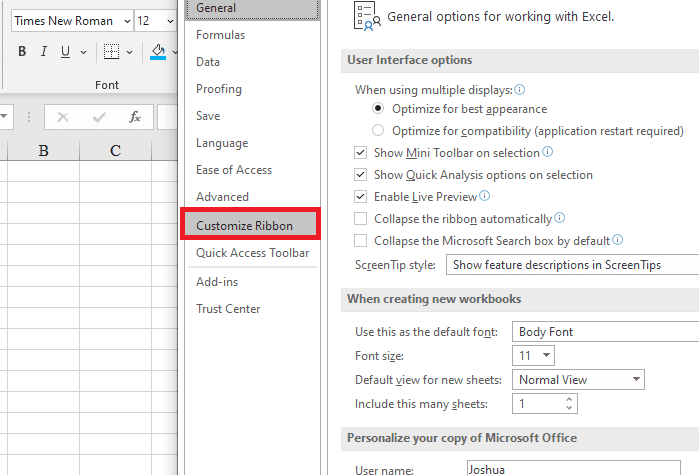The width and height of the screenshot is (699, 475).
Task: Check Collapse the Microsoft Search box by default
Action: coord(360,241)
